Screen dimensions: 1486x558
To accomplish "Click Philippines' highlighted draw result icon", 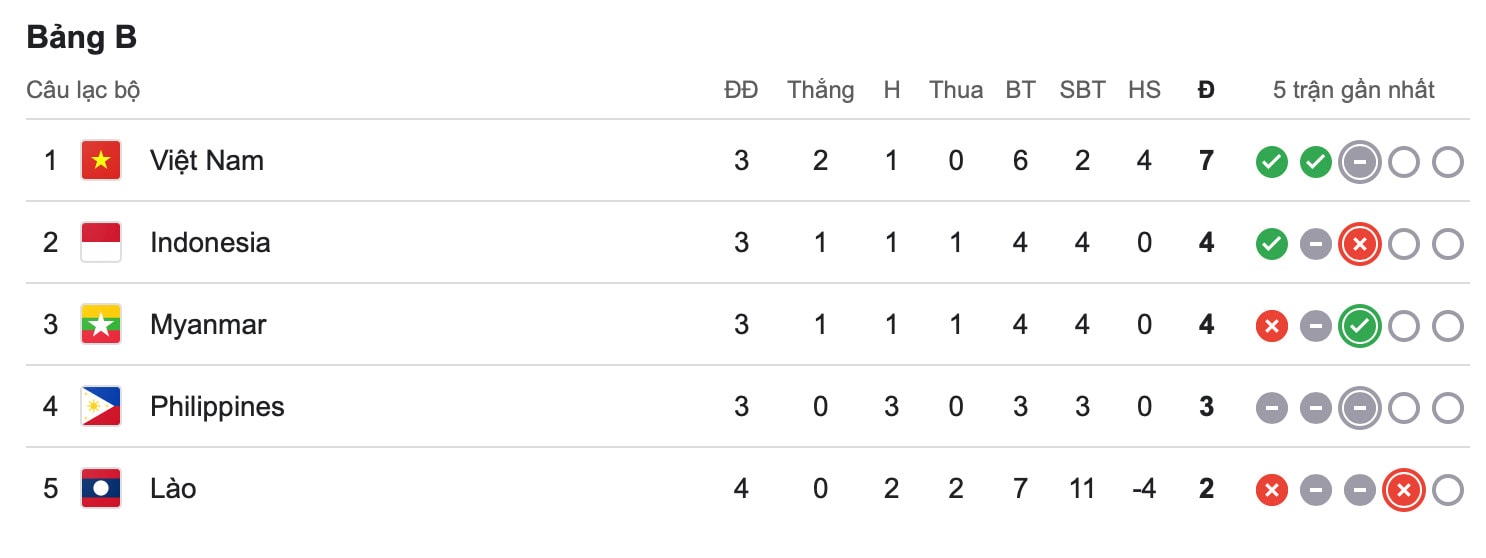I will click(1360, 407).
